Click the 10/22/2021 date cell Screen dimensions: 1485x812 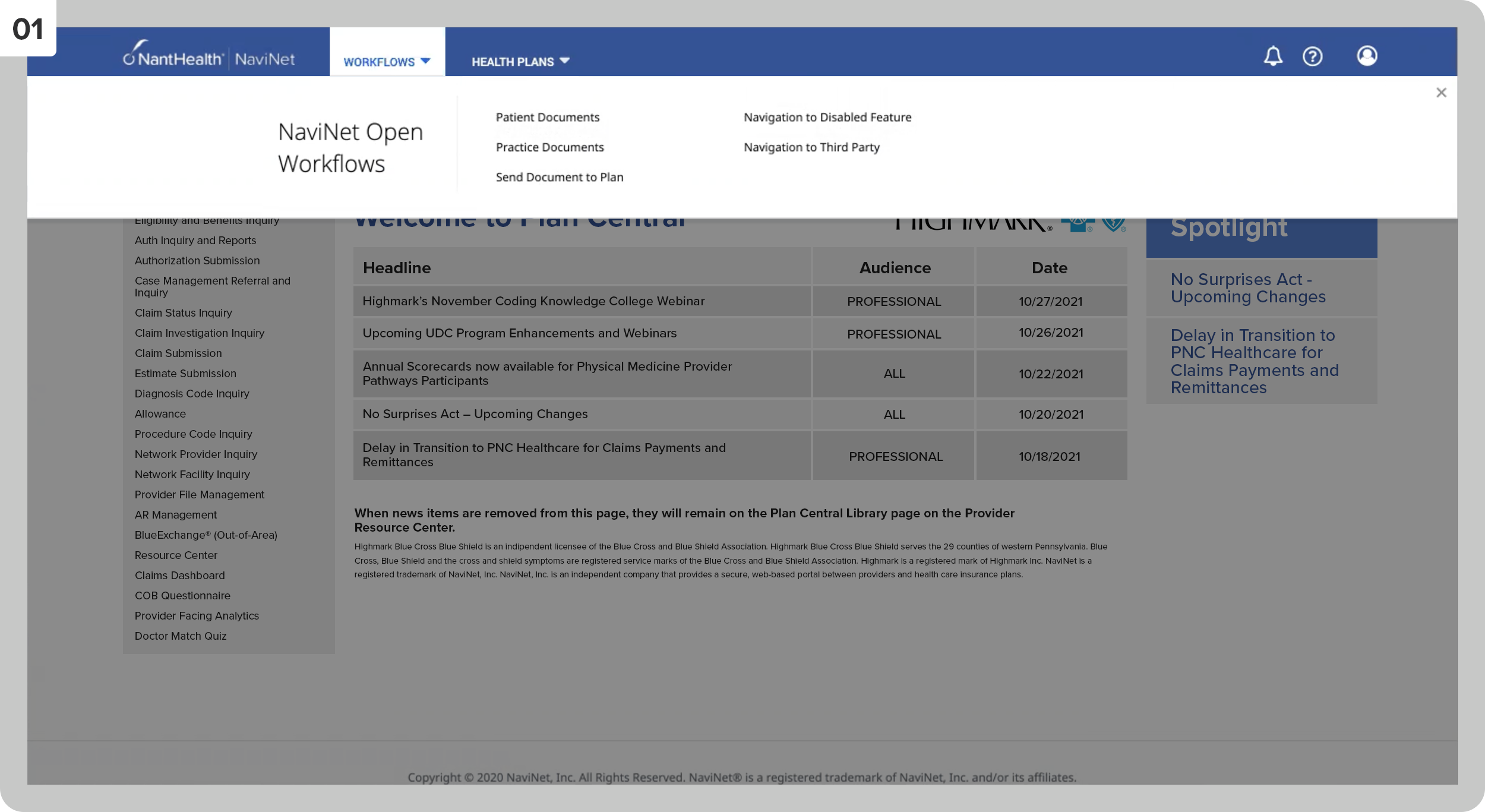click(x=1051, y=374)
